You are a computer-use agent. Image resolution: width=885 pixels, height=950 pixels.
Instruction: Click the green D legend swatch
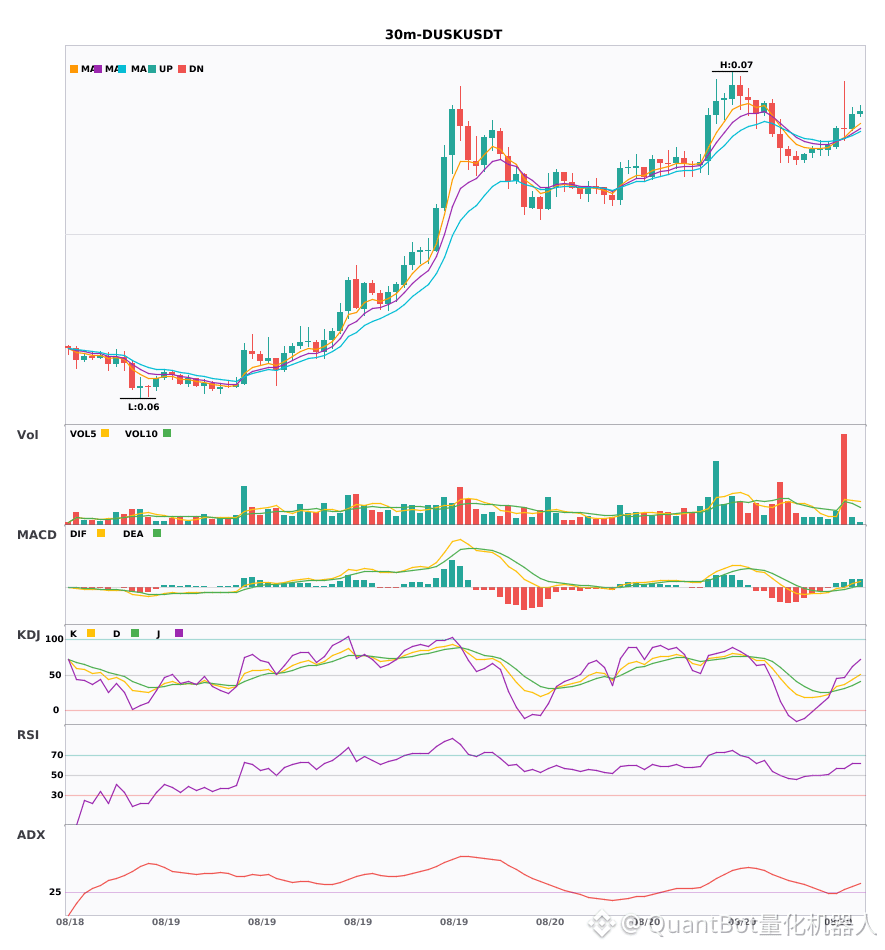[135, 633]
